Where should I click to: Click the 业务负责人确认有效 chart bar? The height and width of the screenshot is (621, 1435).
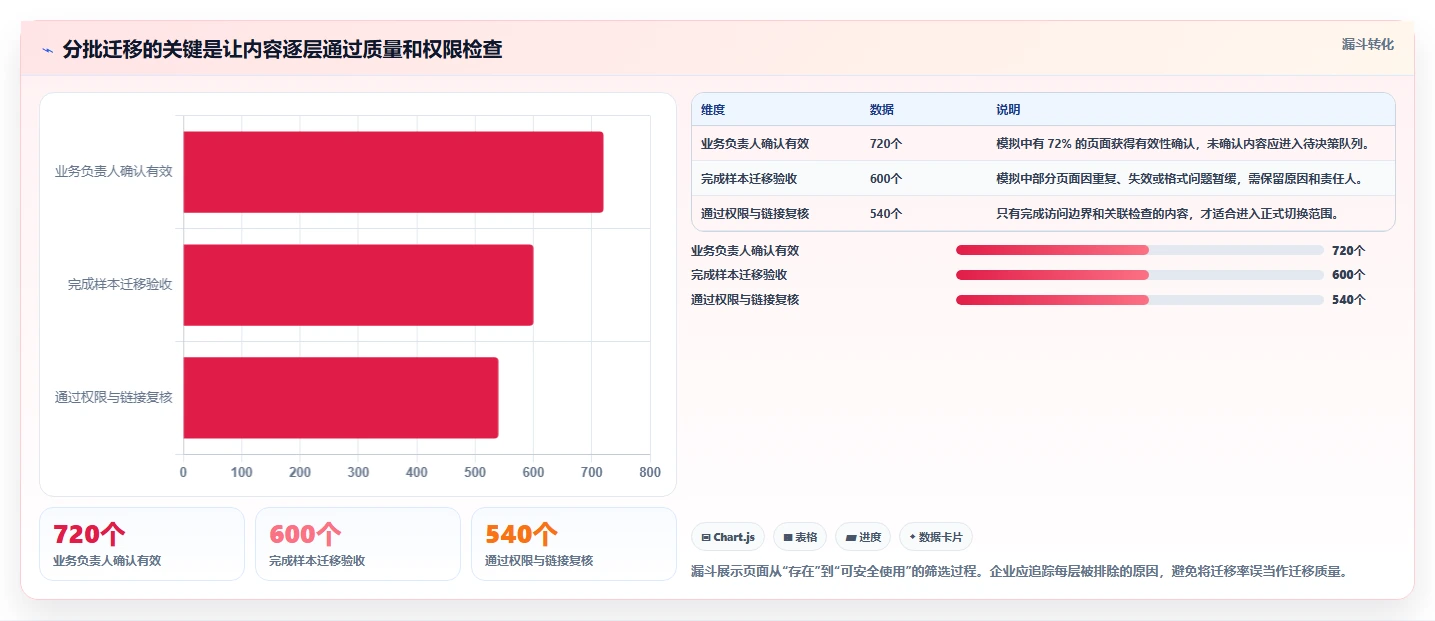click(x=393, y=172)
